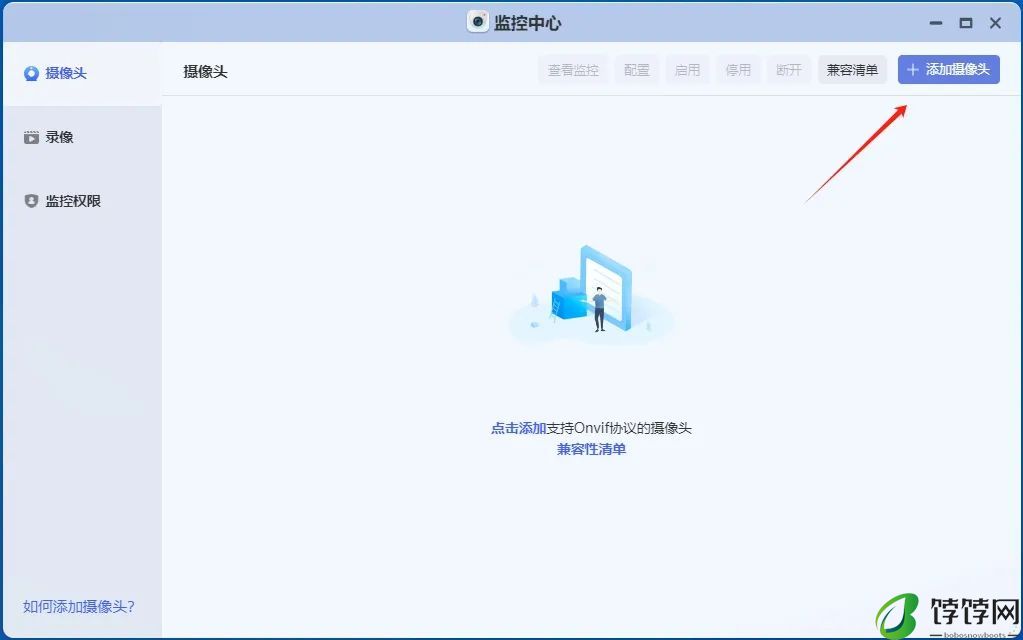Click the 监控中心 camera app icon in title bar
This screenshot has height=640, width=1023.
pos(478,22)
